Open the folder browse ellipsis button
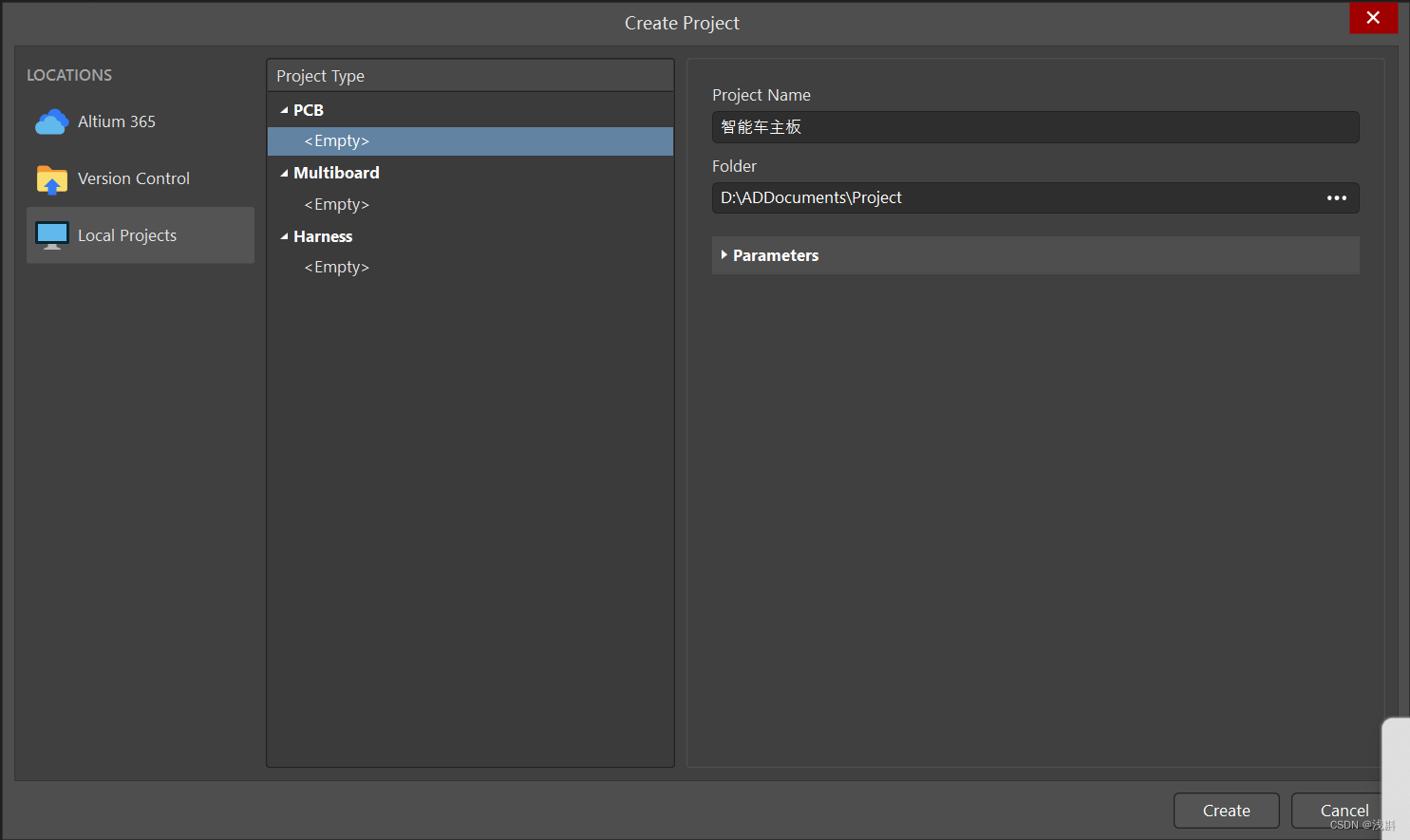This screenshot has height=840, width=1410. (1337, 197)
